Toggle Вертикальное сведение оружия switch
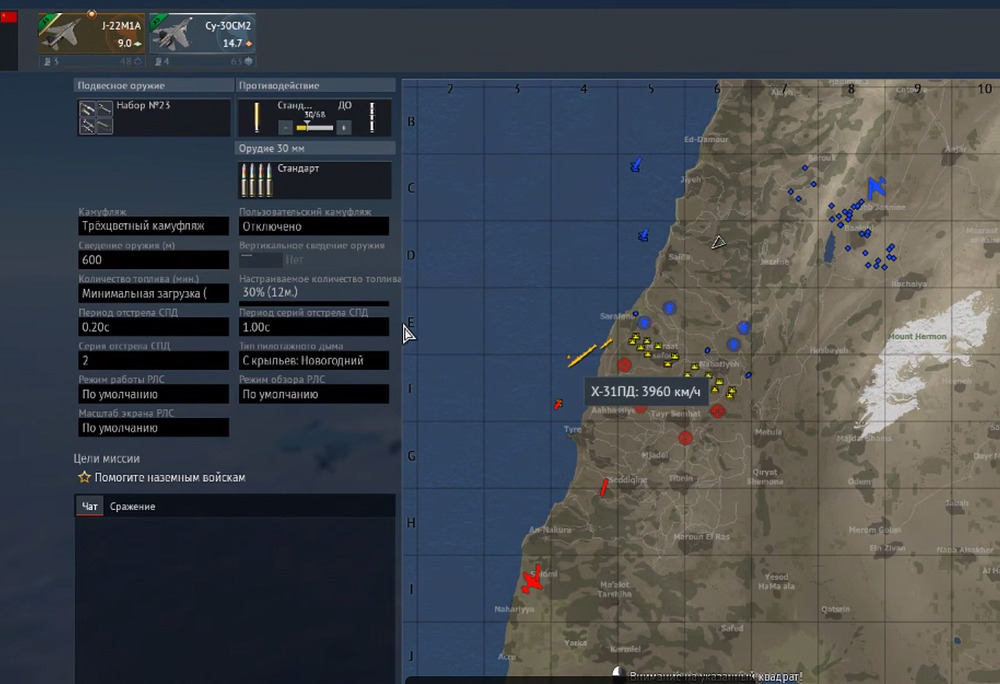 click(261, 259)
